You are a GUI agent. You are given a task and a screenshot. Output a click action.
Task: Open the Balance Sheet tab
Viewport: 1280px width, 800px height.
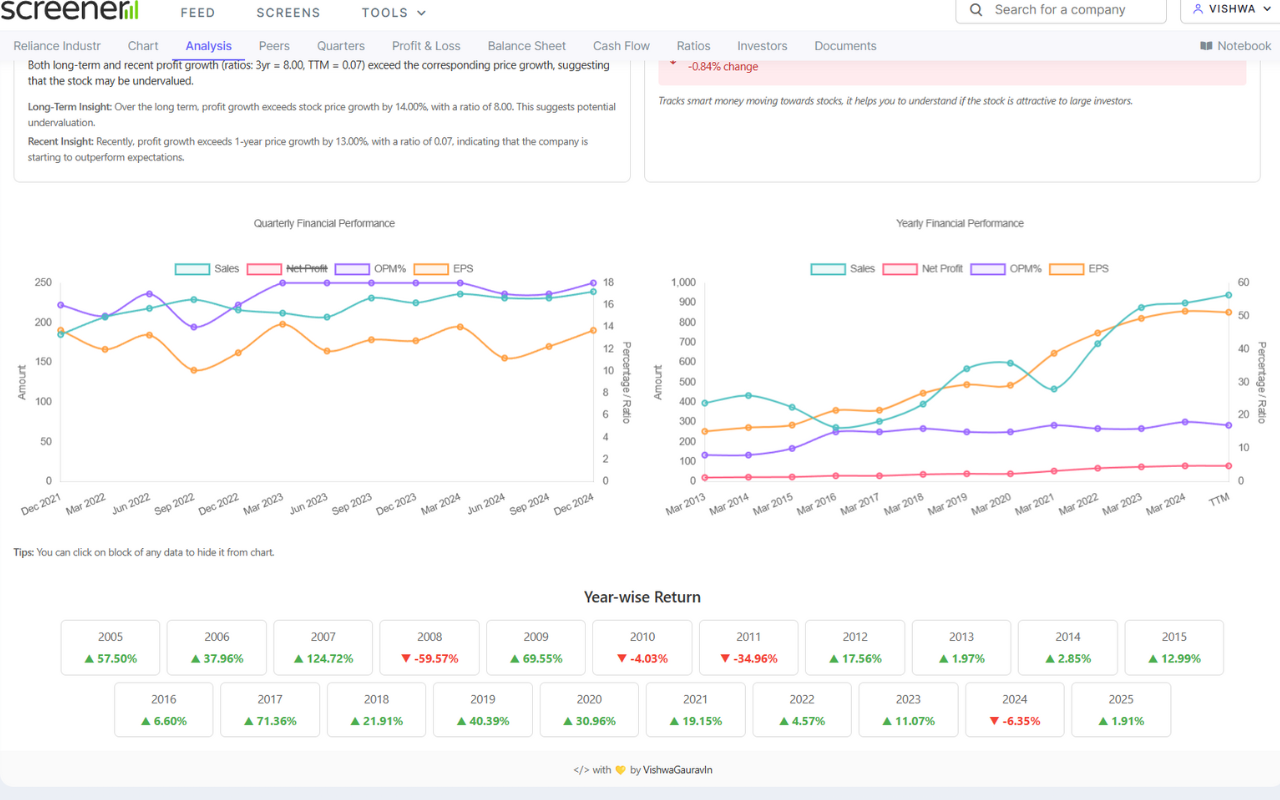[526, 45]
